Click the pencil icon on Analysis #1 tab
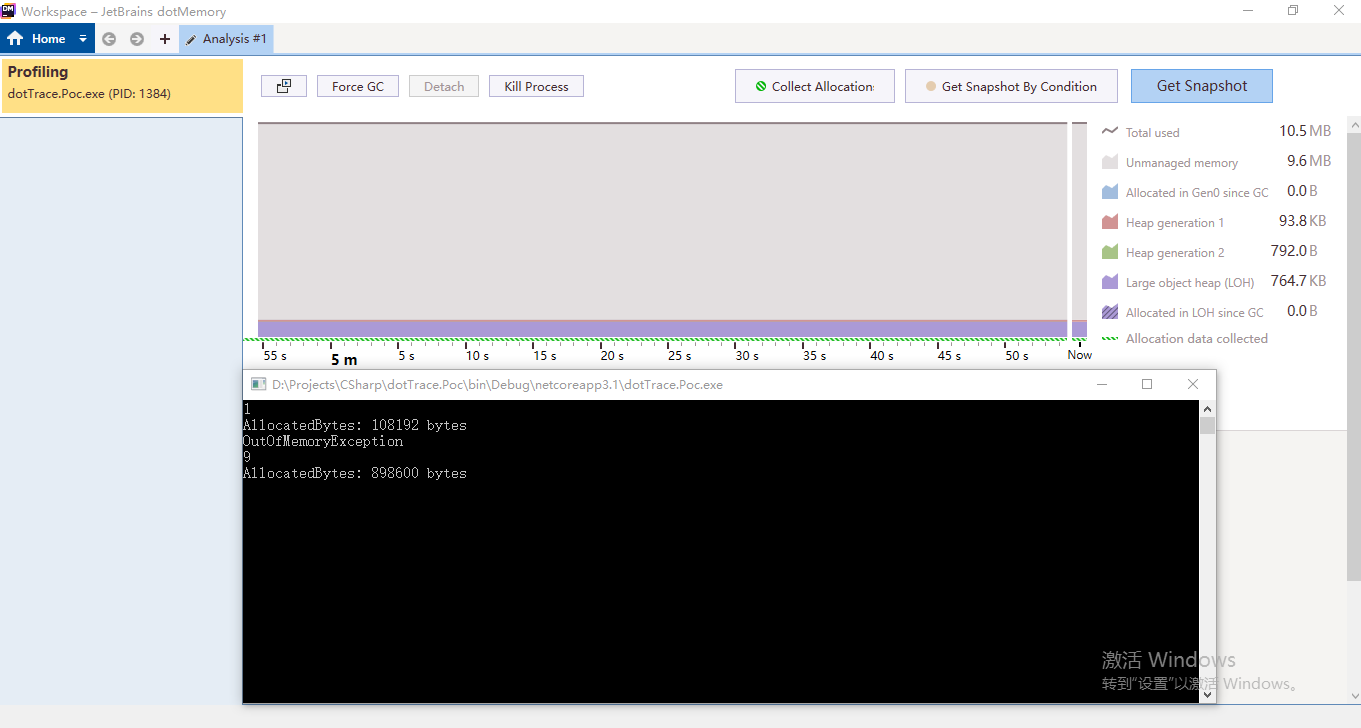Viewport: 1361px width, 728px height. pyautogui.click(x=192, y=38)
